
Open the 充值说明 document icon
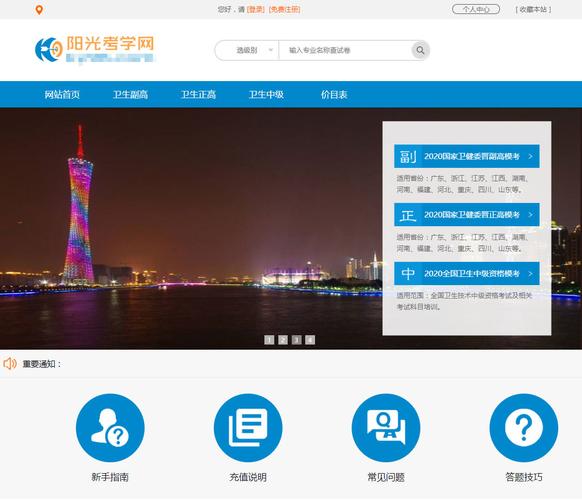[248, 428]
